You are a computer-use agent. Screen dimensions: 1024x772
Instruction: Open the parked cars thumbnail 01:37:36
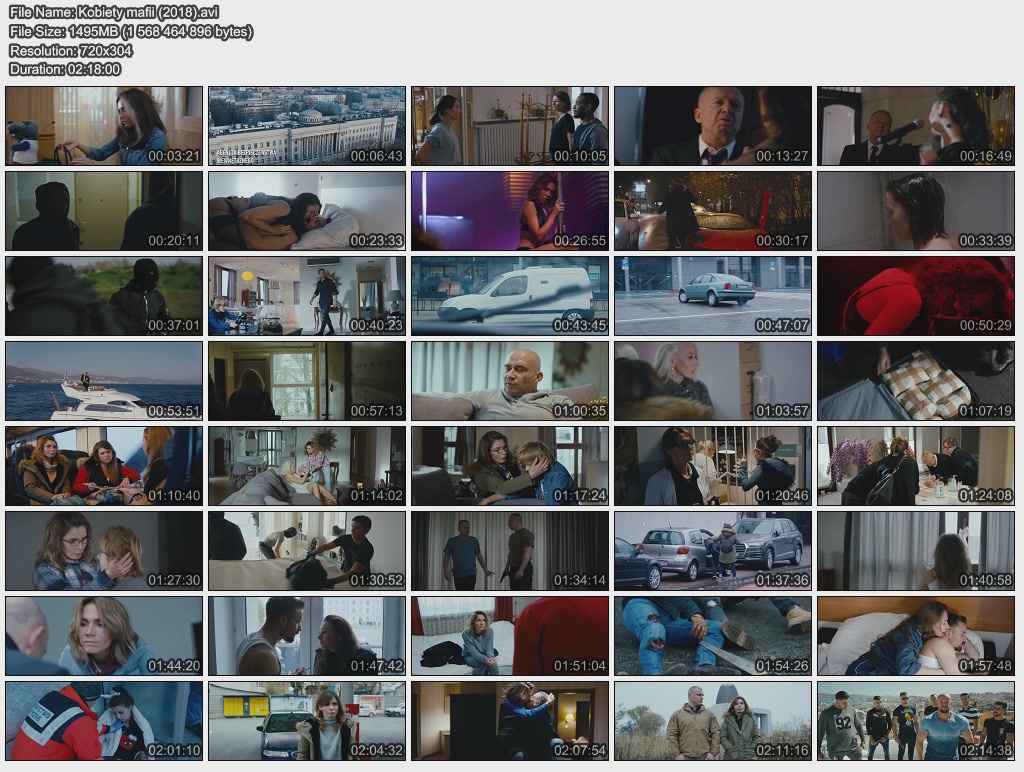coord(713,551)
